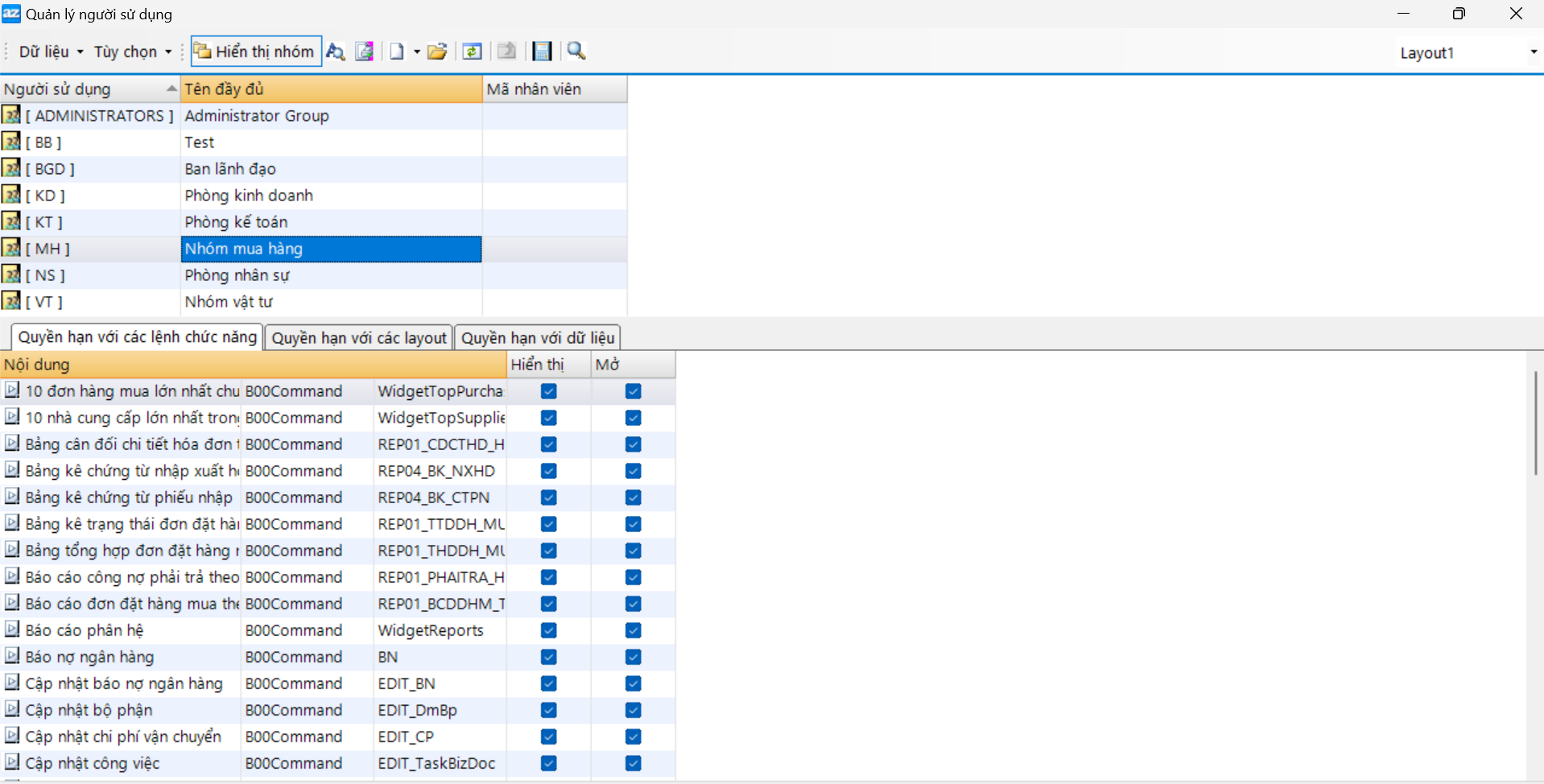The height and width of the screenshot is (784, 1544).
Task: Click the magnifying glass search icon
Action: [576, 52]
